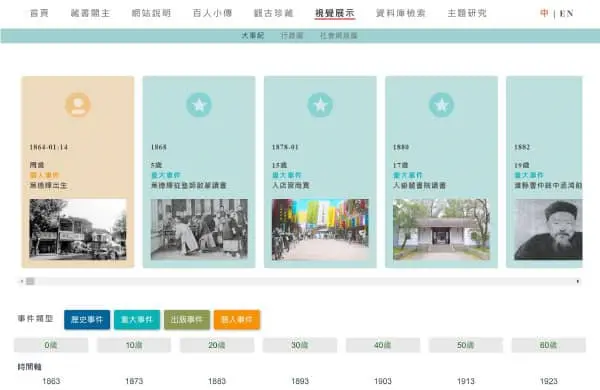Click the 1868 date text
This screenshot has width=600, height=390.
158,147
